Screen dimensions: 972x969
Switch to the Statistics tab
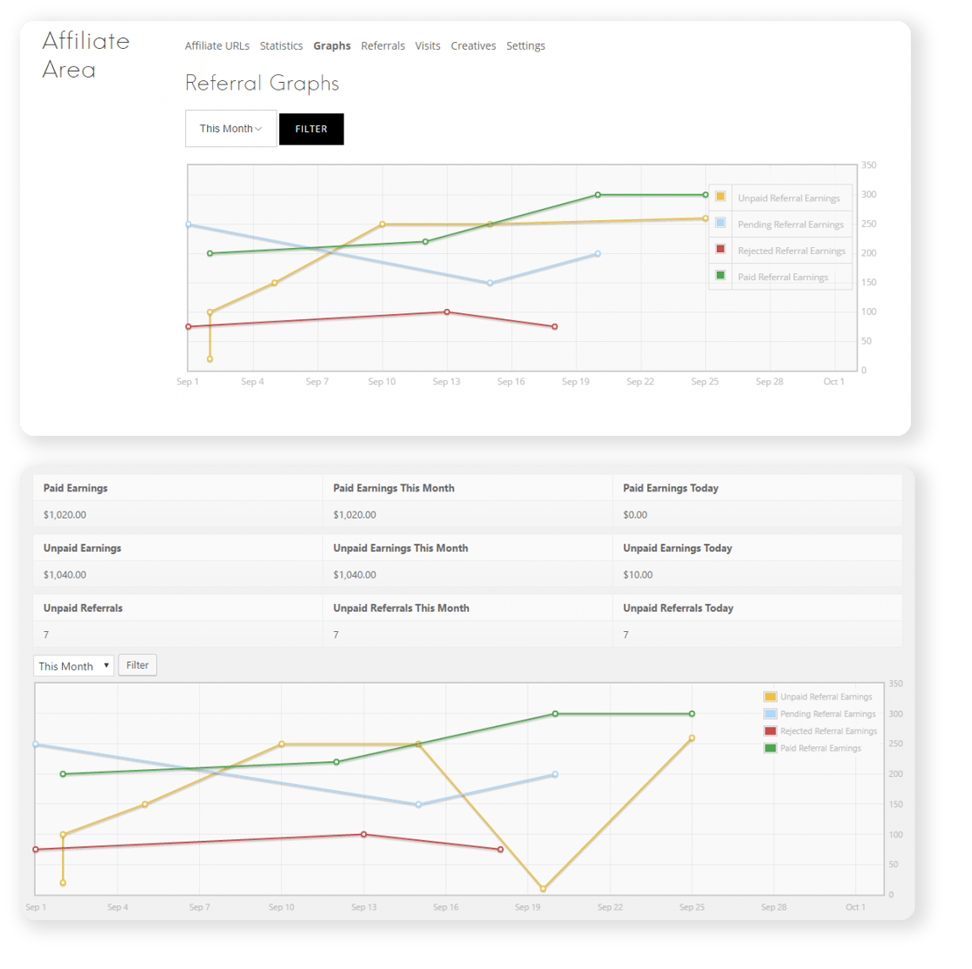281,46
